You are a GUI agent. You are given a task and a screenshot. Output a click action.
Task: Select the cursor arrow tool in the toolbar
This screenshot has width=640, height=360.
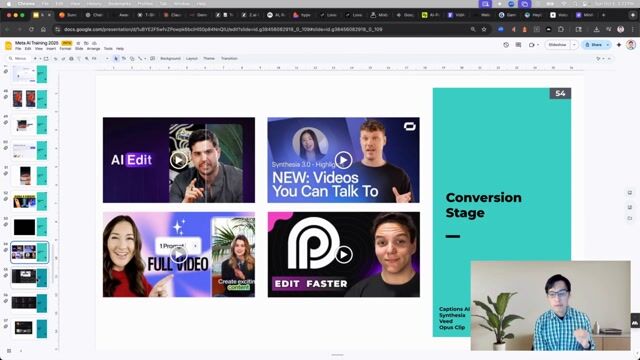(x=116, y=58)
